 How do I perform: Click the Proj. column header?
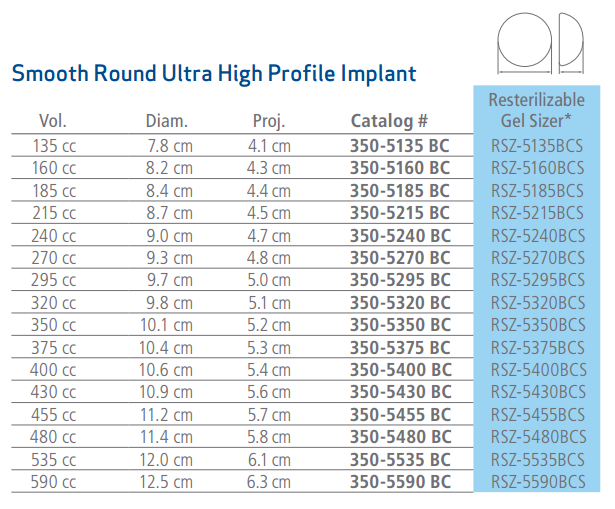tap(269, 122)
